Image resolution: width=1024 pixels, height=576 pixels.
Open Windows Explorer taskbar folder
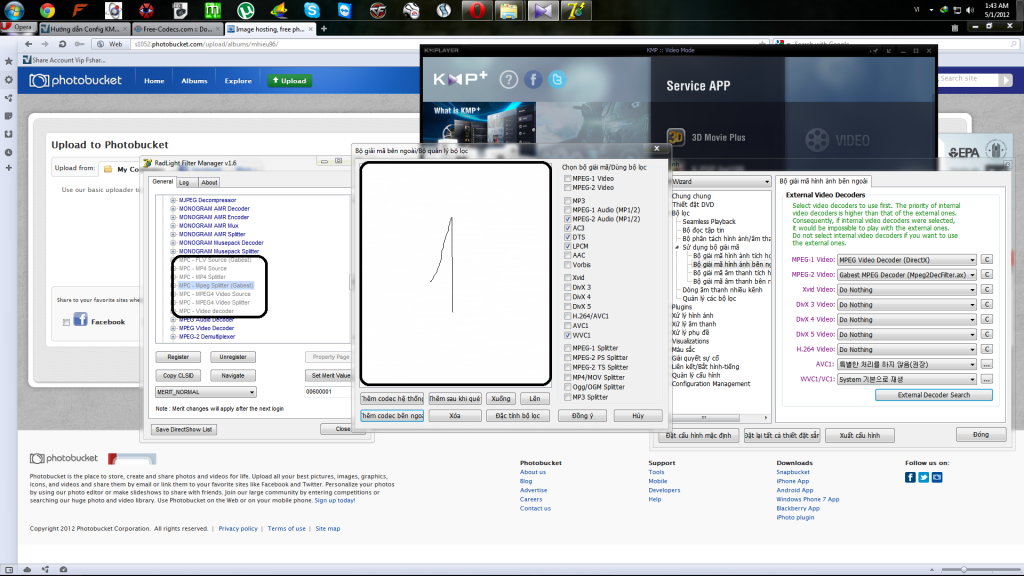coord(509,10)
